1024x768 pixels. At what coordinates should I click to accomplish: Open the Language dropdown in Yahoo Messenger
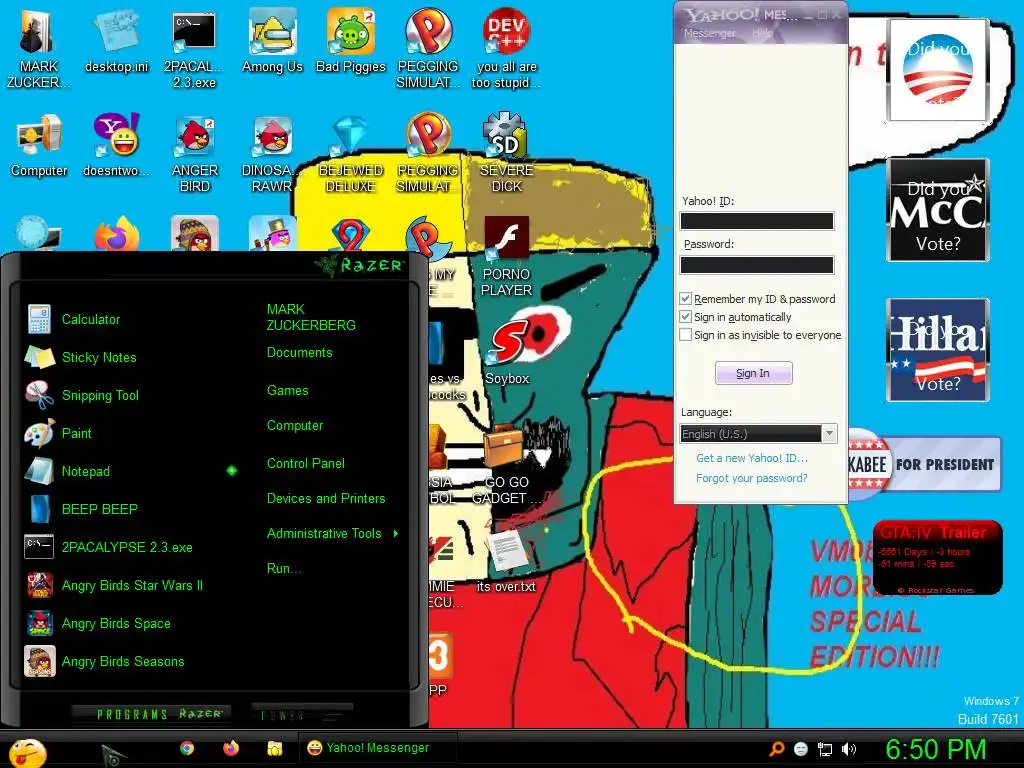click(x=829, y=434)
